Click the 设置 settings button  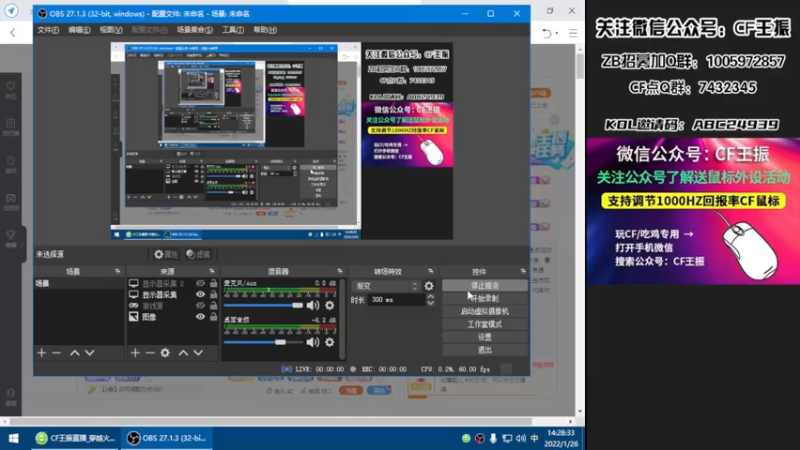click(x=485, y=337)
